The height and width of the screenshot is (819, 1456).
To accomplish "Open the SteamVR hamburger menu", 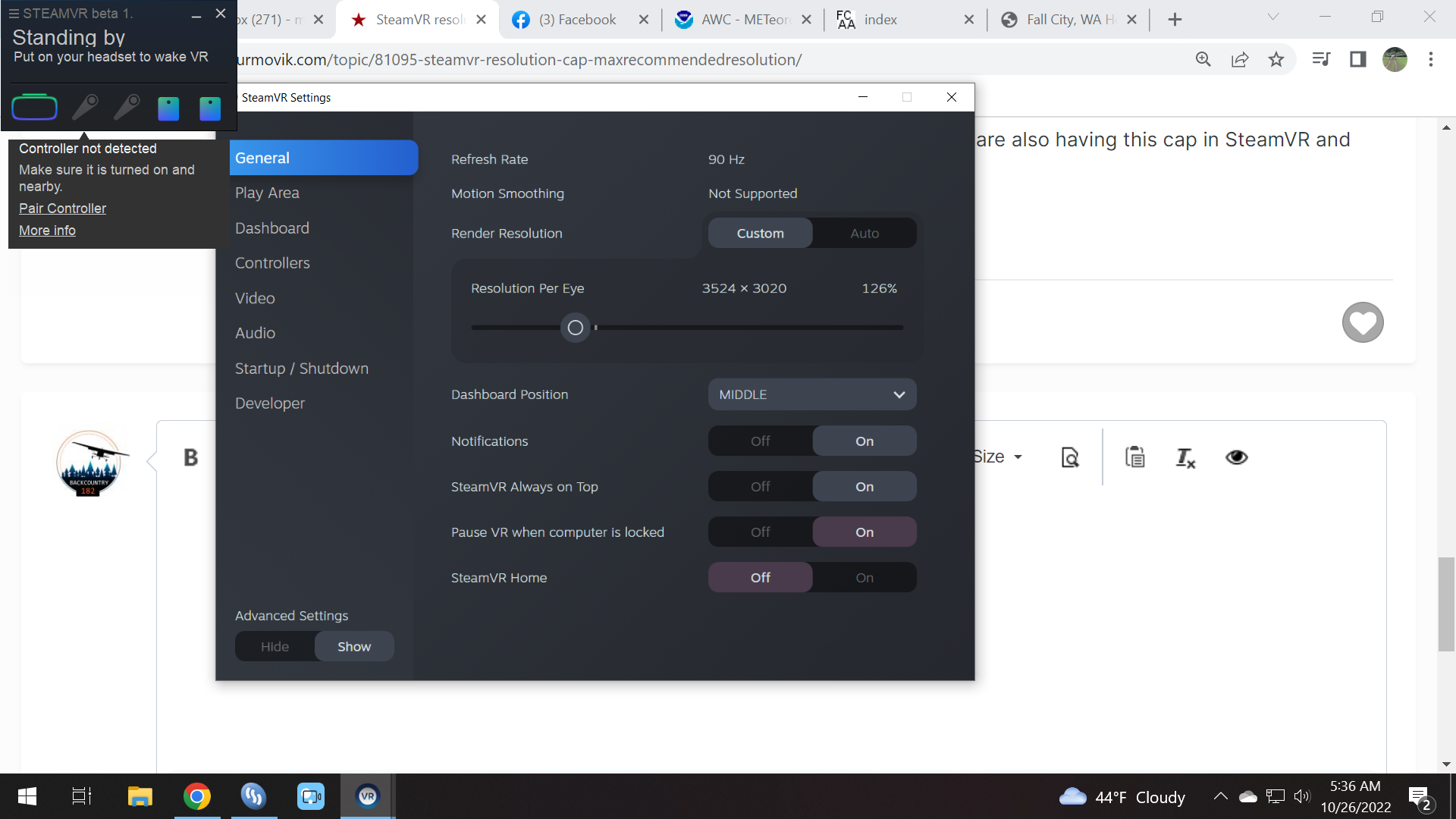I will click(x=14, y=14).
